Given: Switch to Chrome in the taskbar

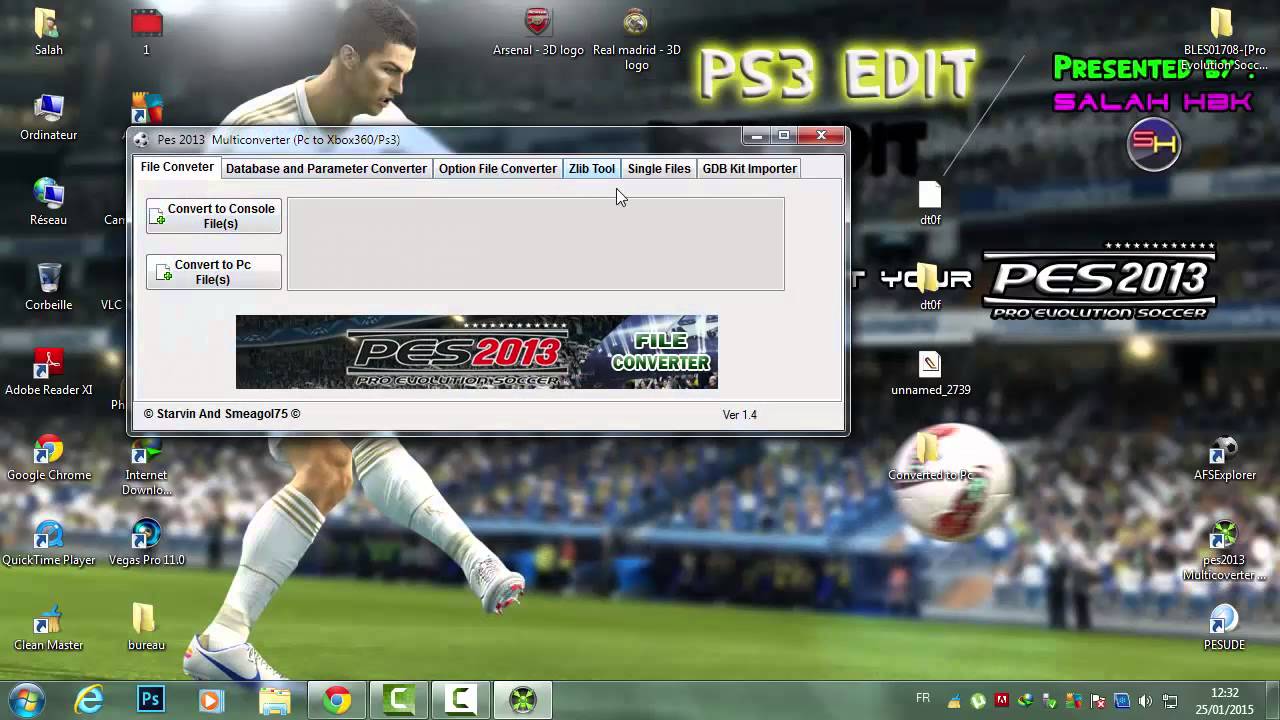Looking at the screenshot, I should [337, 700].
